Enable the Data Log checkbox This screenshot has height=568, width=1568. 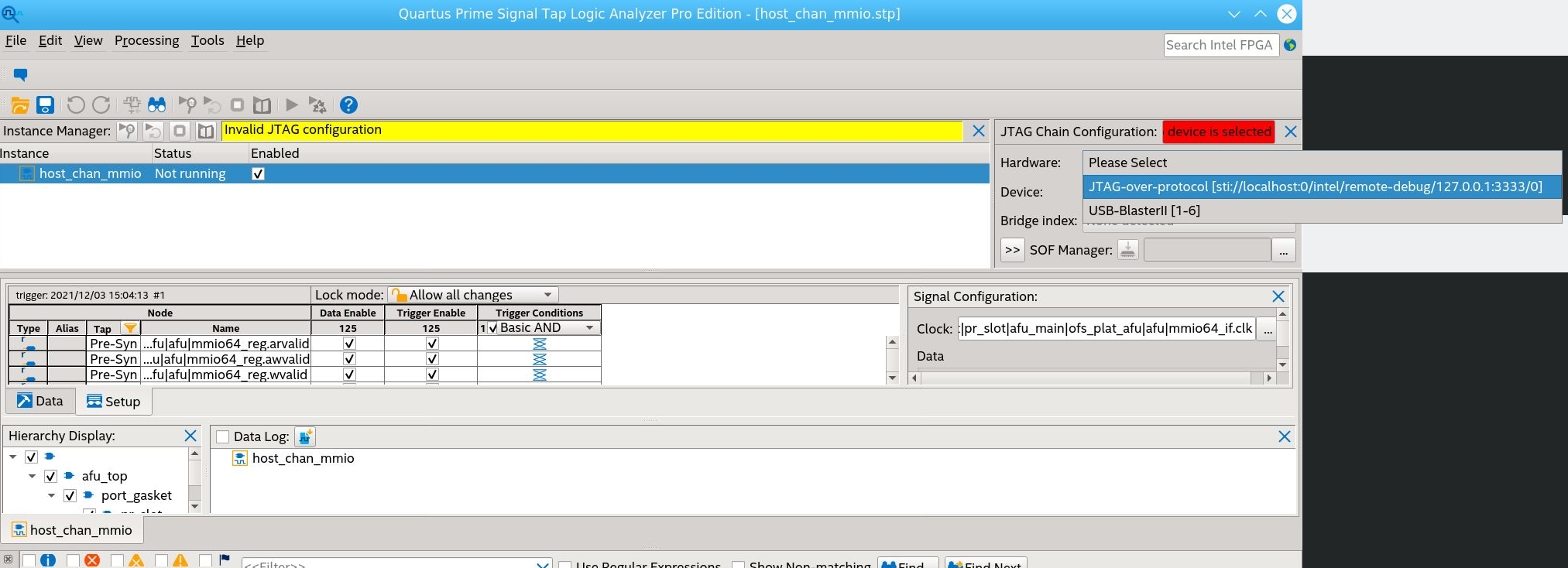click(223, 437)
